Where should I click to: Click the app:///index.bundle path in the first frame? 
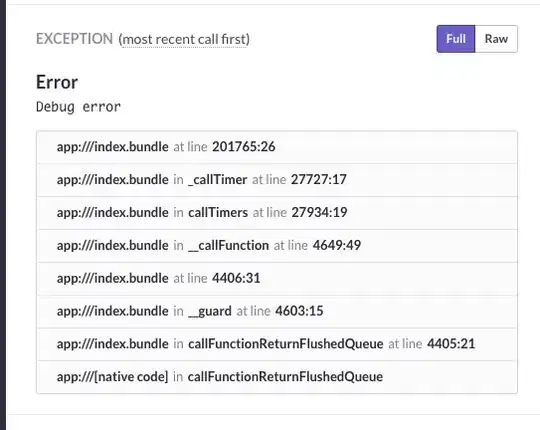click(113, 147)
